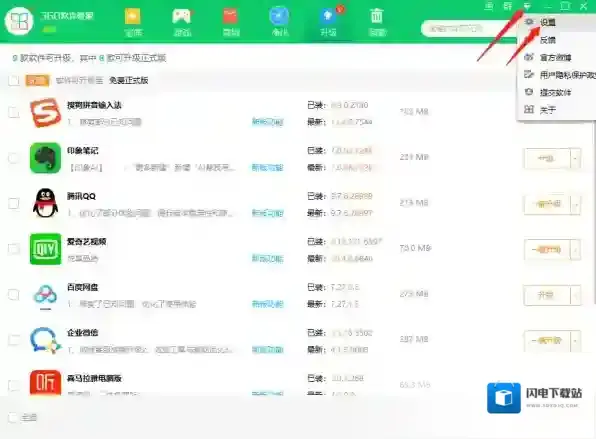The width and height of the screenshot is (596, 439).
Task: Click the main menu dropdown triangle in title bar
Action: [527, 6]
